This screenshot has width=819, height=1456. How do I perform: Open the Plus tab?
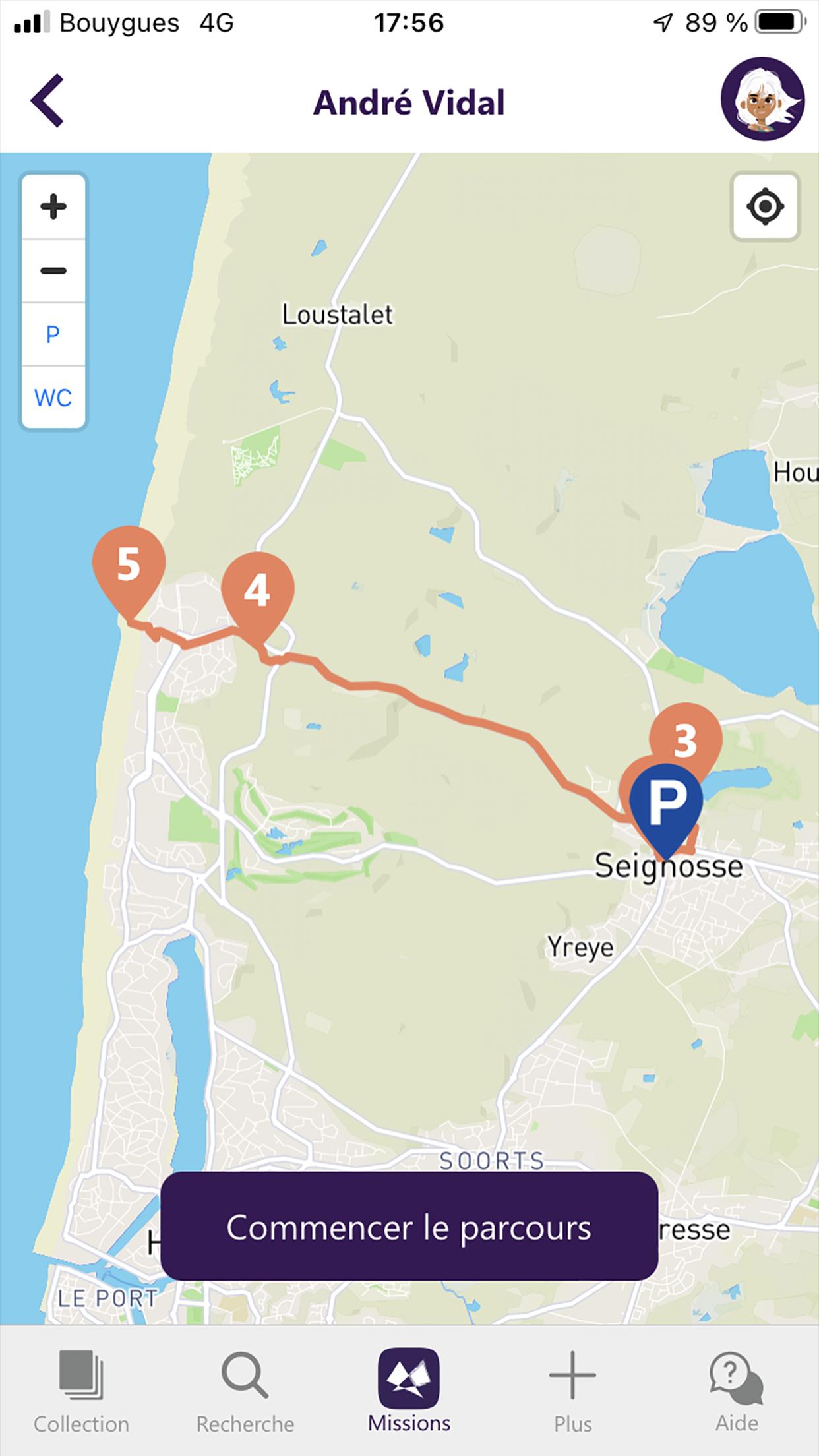(572, 1392)
